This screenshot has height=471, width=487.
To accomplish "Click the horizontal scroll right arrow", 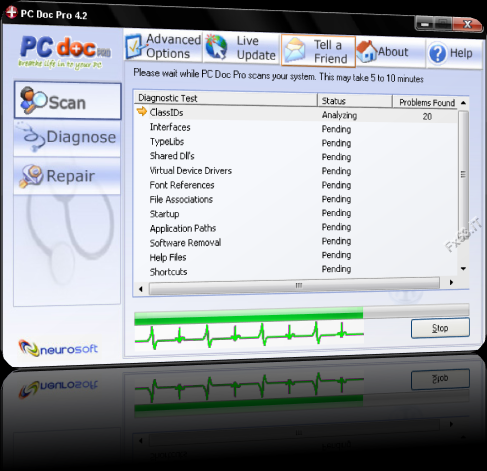I will point(451,282).
